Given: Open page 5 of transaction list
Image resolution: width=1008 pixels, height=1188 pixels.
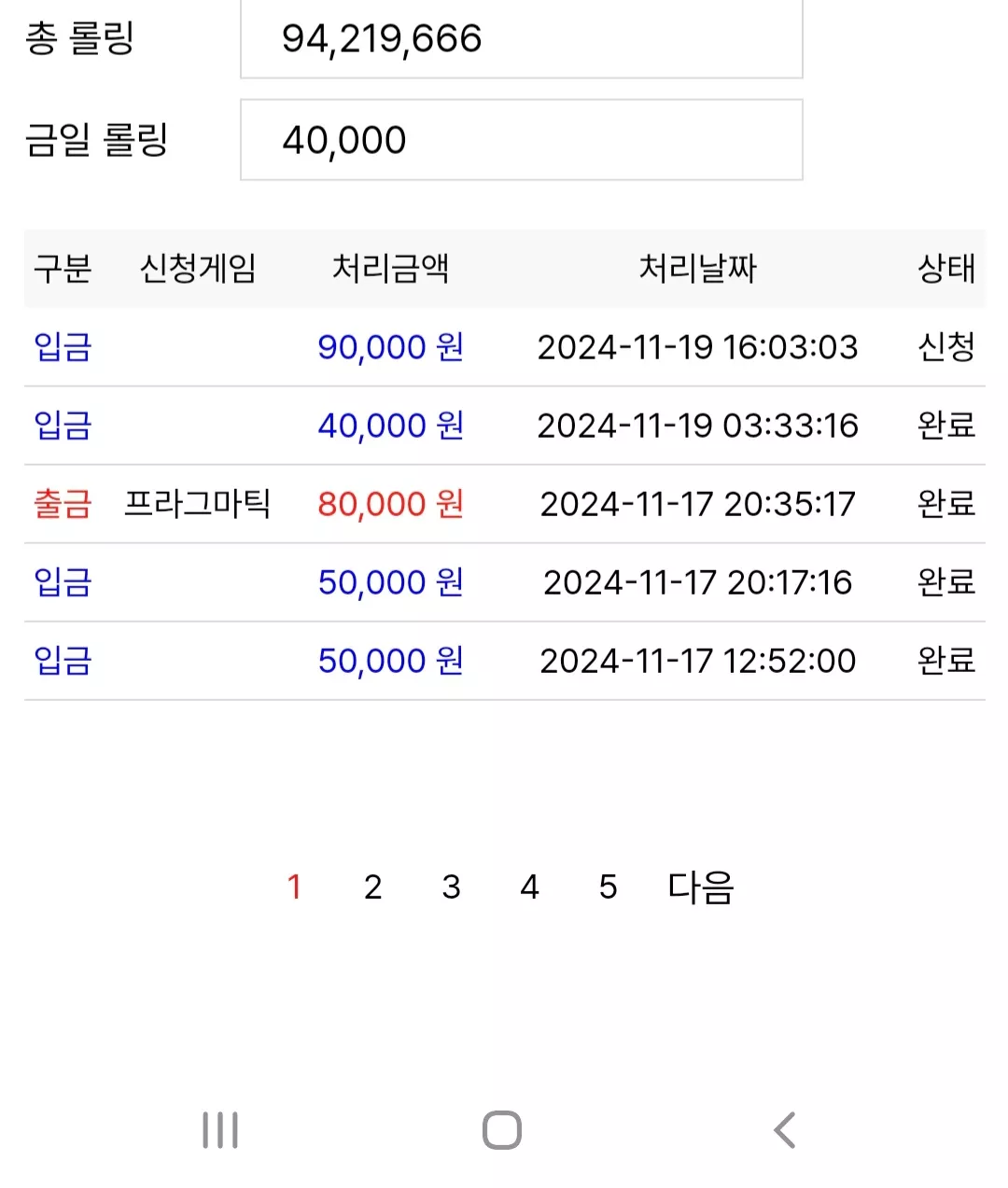Looking at the screenshot, I should [608, 887].
